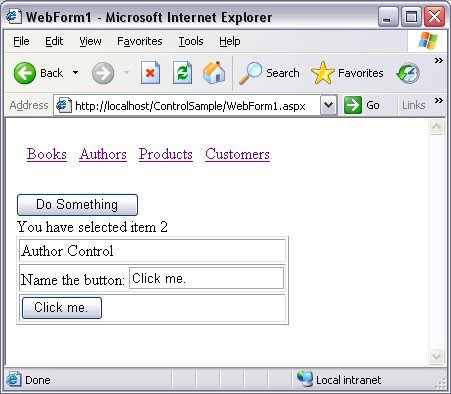The width and height of the screenshot is (451, 394).
Task: Click the green Go arrow button
Action: click(x=353, y=105)
